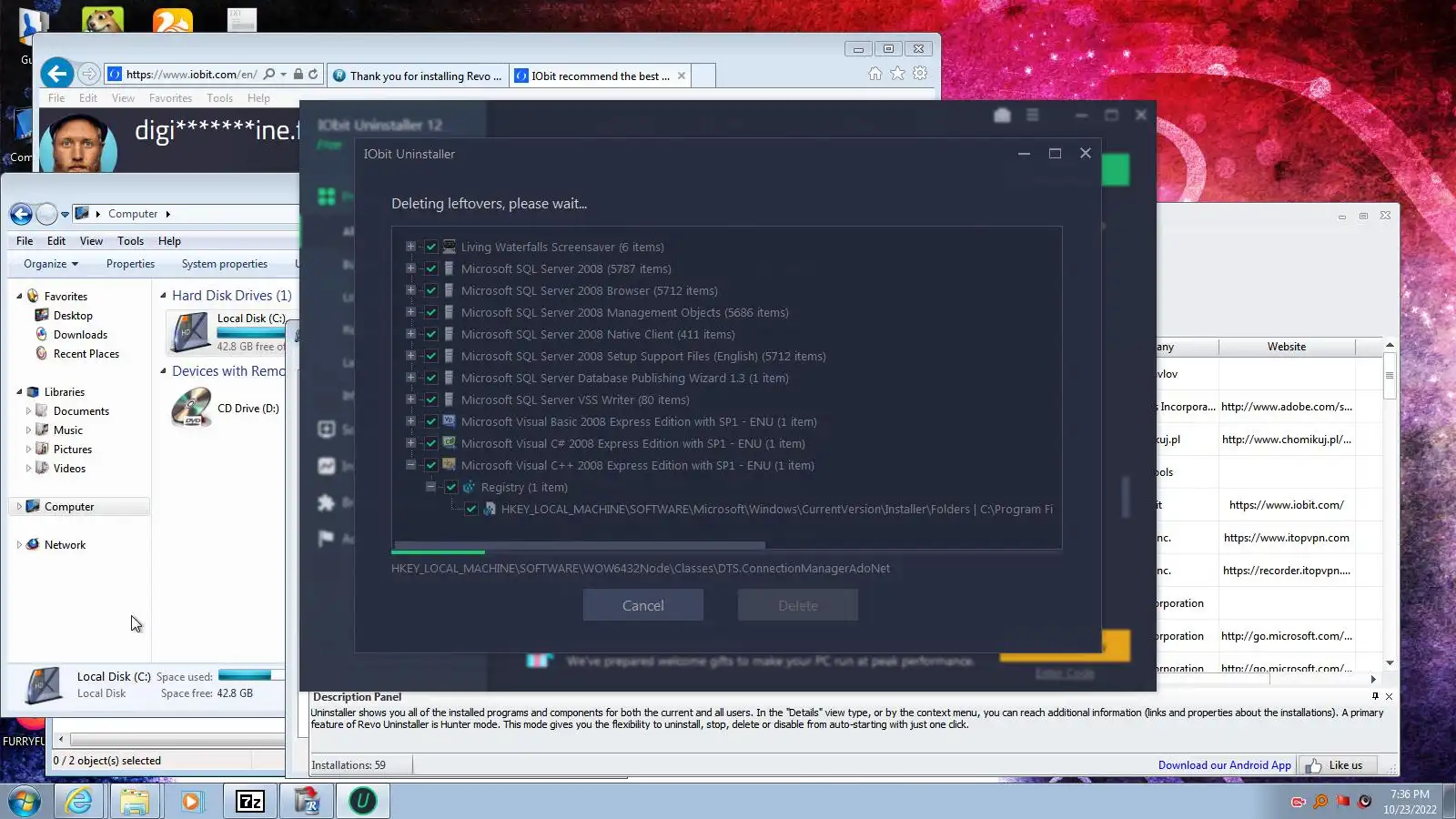
Task: Click the leftovers deletion progress bar
Action: [726, 552]
